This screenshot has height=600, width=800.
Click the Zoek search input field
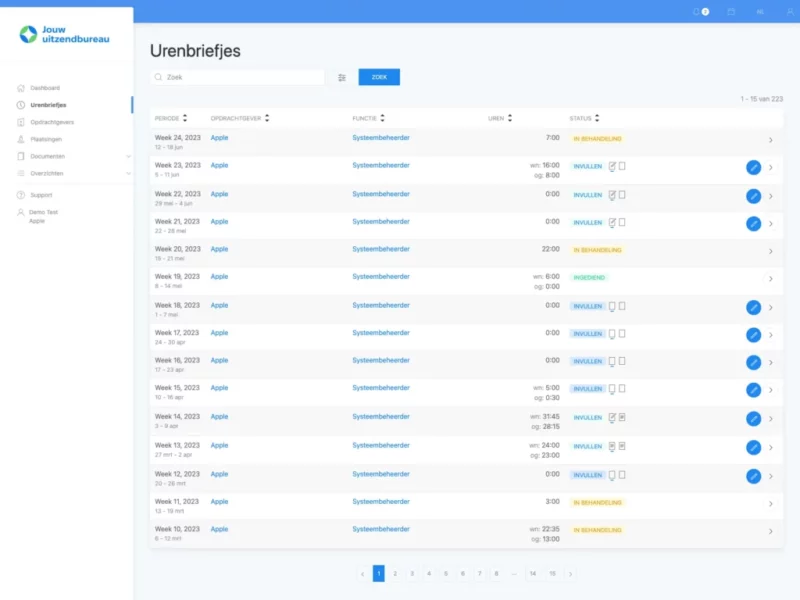240,77
